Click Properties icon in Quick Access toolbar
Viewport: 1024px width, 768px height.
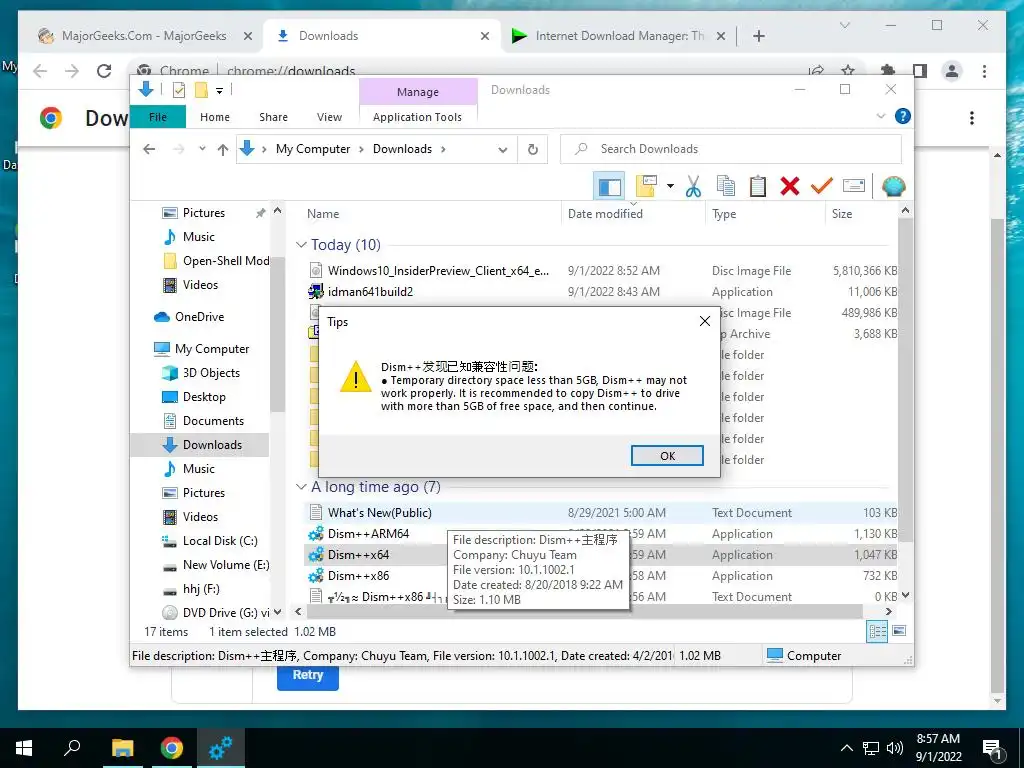[x=179, y=90]
